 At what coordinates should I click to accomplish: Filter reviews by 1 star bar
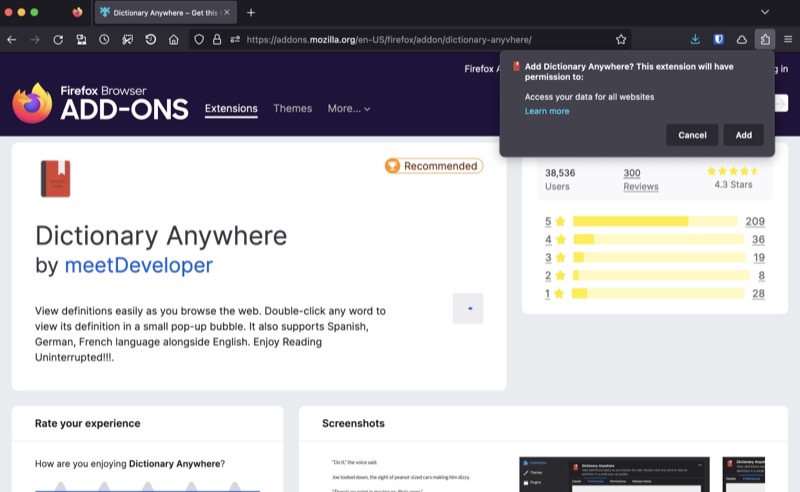[658, 293]
